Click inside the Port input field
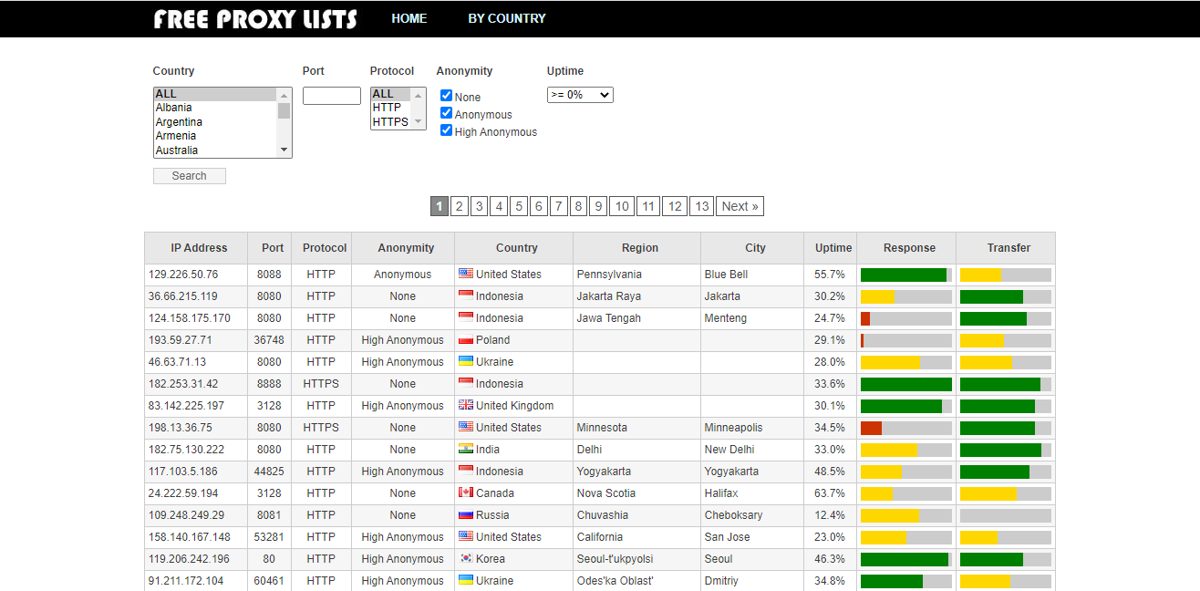Screen dimensions: 1200x591 [x=331, y=95]
